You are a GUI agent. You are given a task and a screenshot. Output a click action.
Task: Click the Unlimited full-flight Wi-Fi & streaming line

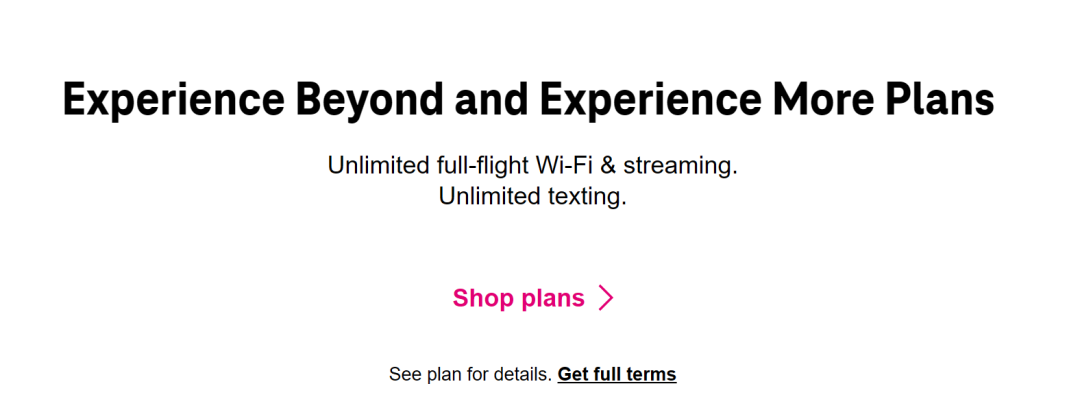(532, 165)
